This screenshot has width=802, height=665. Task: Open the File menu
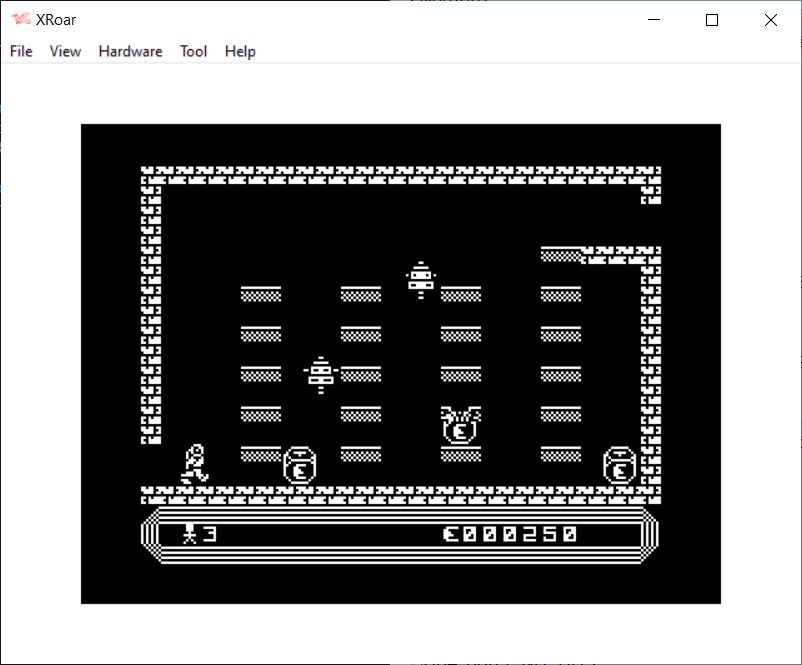click(21, 51)
